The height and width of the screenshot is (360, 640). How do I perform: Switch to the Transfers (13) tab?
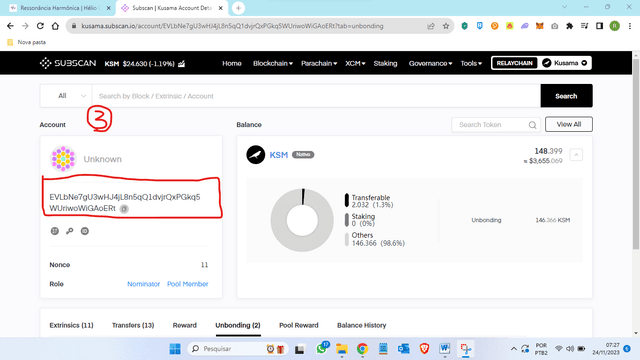tap(133, 325)
